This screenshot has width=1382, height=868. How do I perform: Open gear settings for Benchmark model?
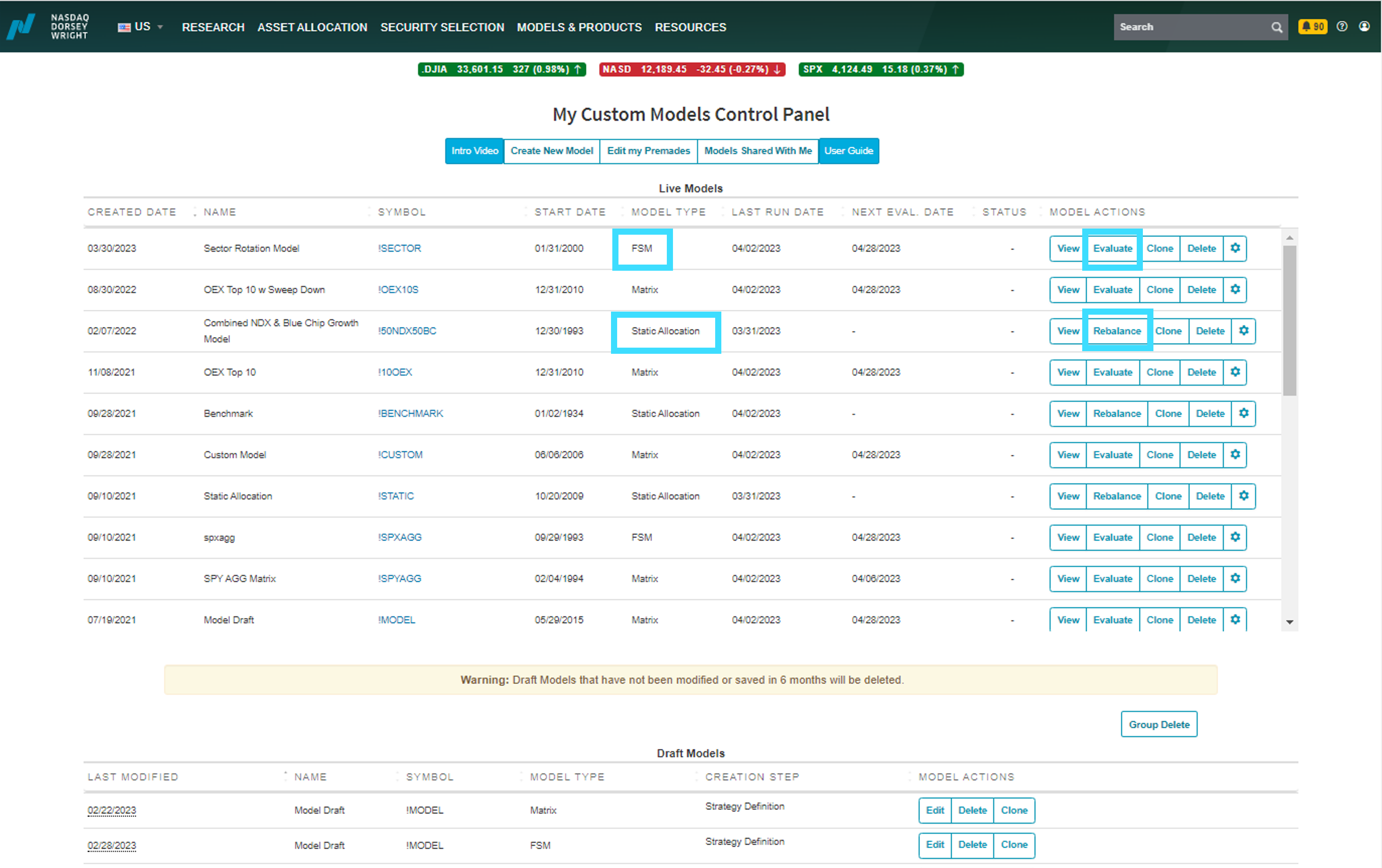tap(1243, 413)
